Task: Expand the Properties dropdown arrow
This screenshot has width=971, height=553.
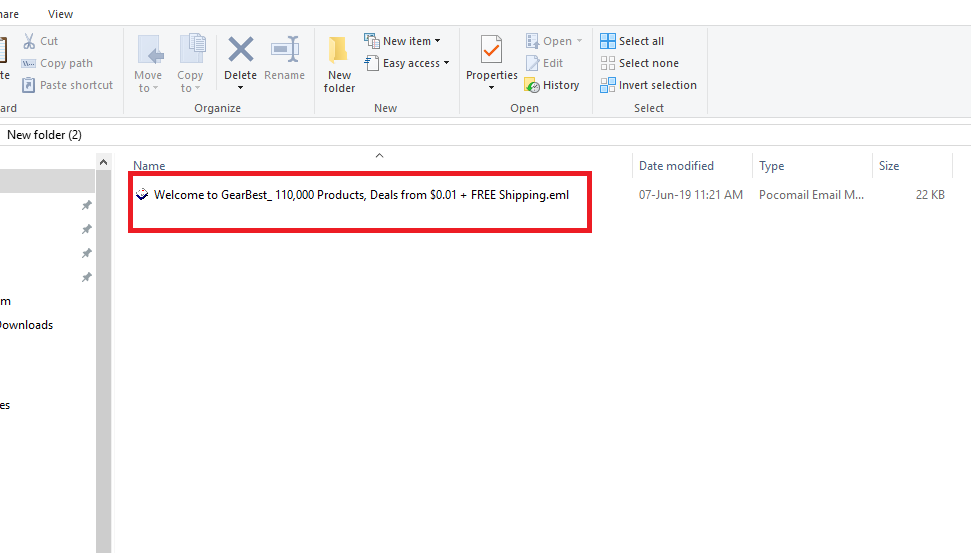Action: 492,88
